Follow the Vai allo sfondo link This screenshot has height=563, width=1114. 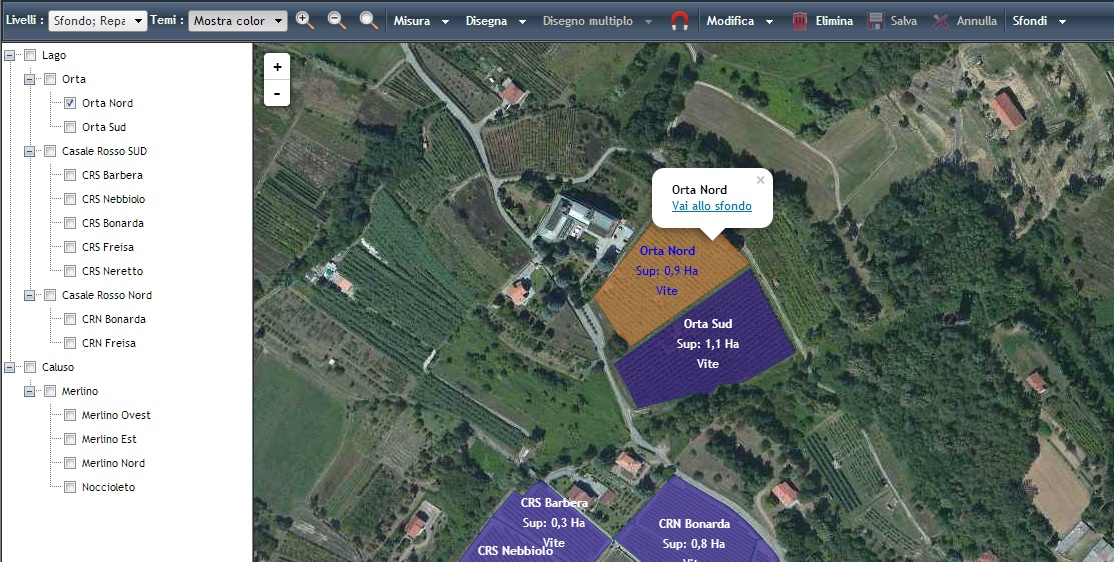711,206
